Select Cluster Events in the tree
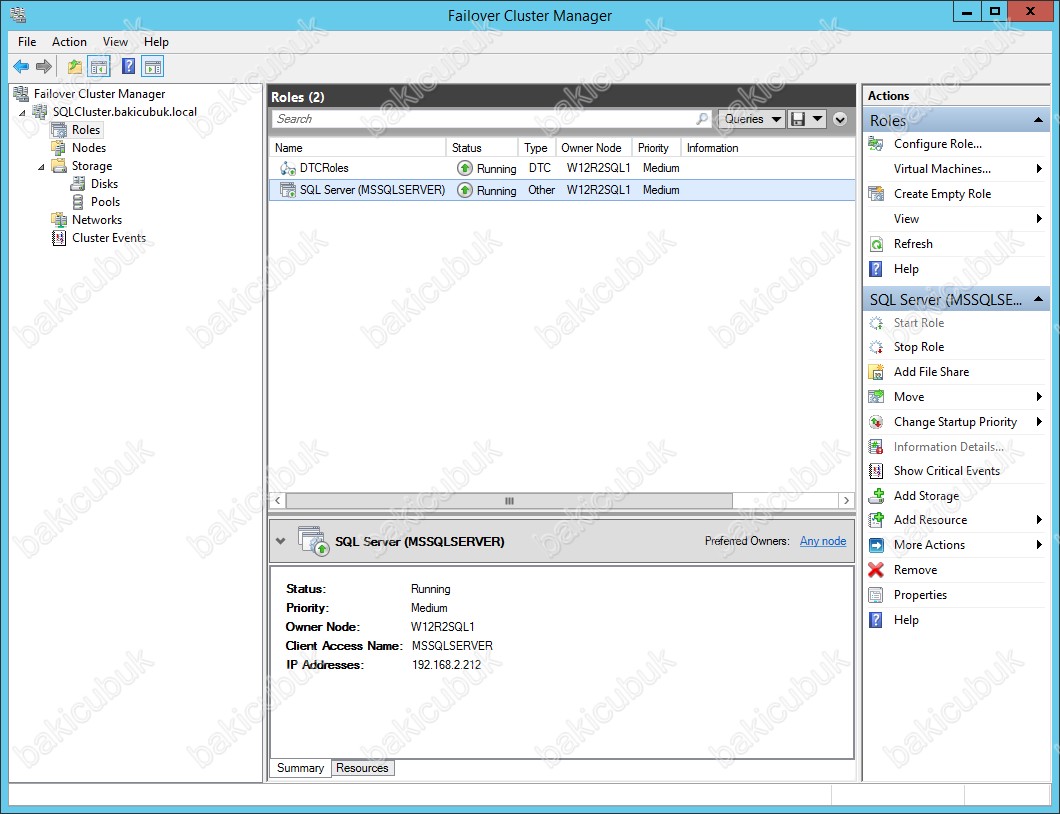Screen dimensions: 1060x814 [109, 238]
